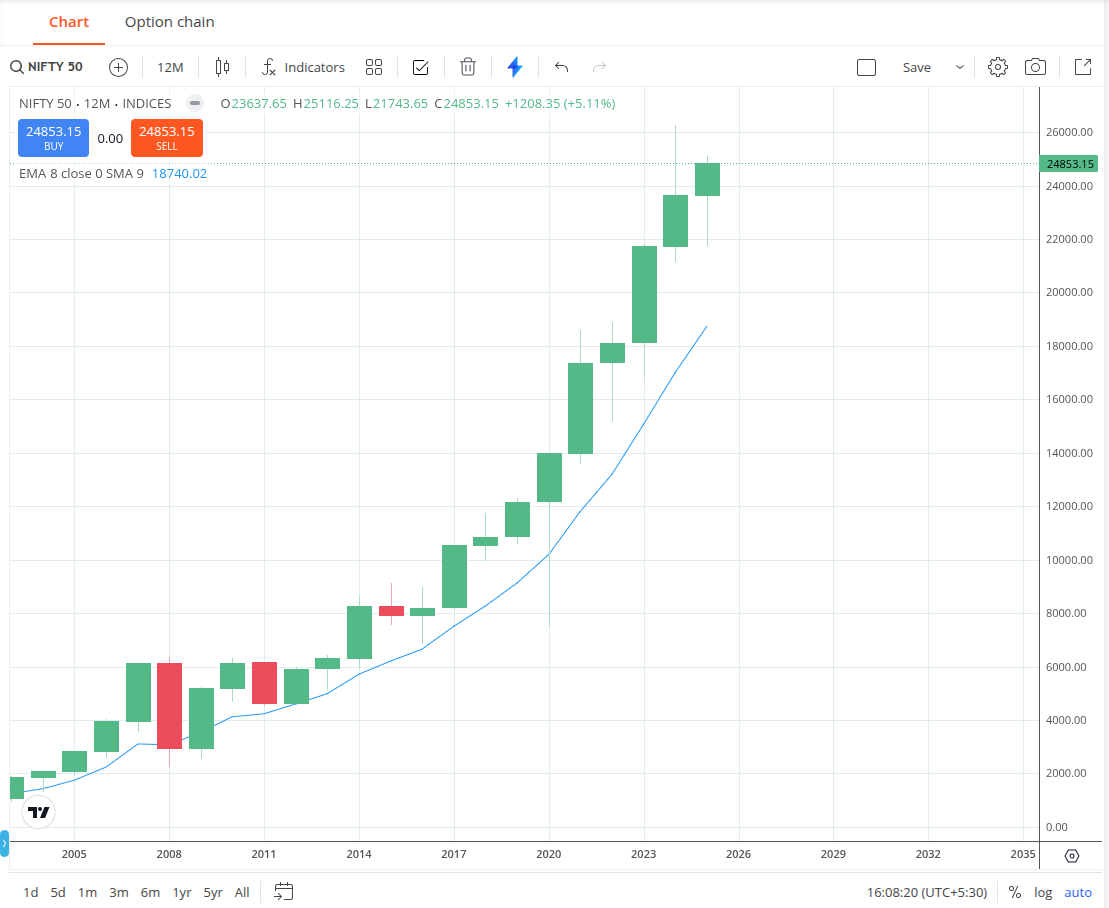
Task: Open the candlestick chart style menu
Action: pos(222,67)
